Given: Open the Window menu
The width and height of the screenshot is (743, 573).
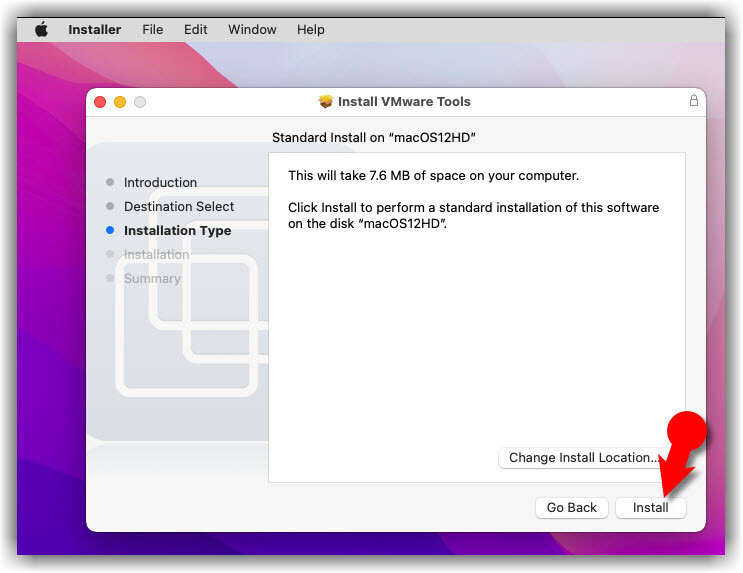Looking at the screenshot, I should click(252, 29).
